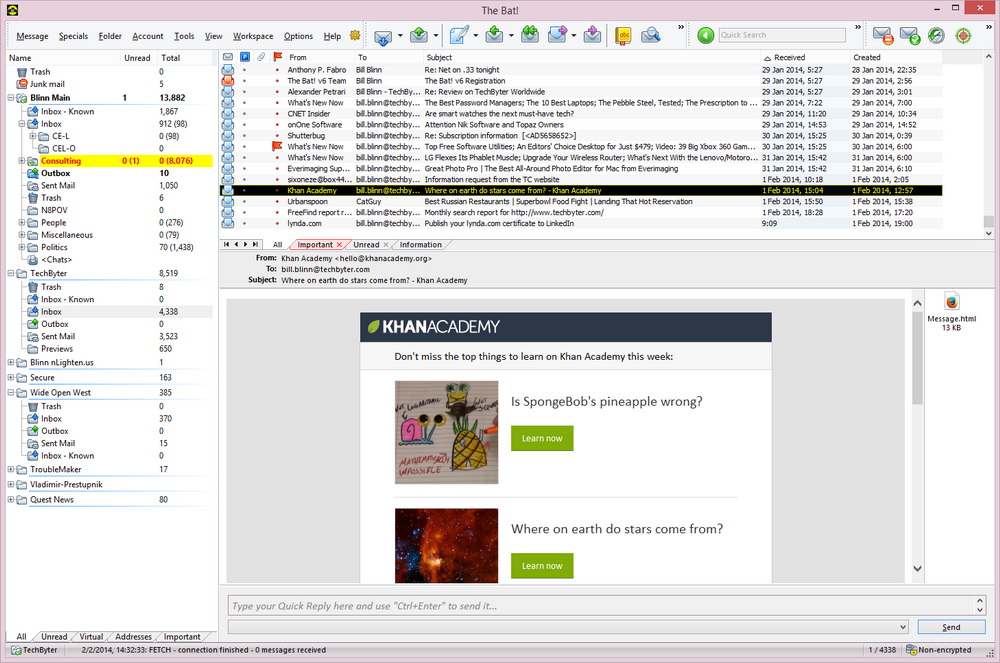This screenshot has width=1000, height=663.
Task: Click the Forward message toolbar icon
Action: point(557,35)
